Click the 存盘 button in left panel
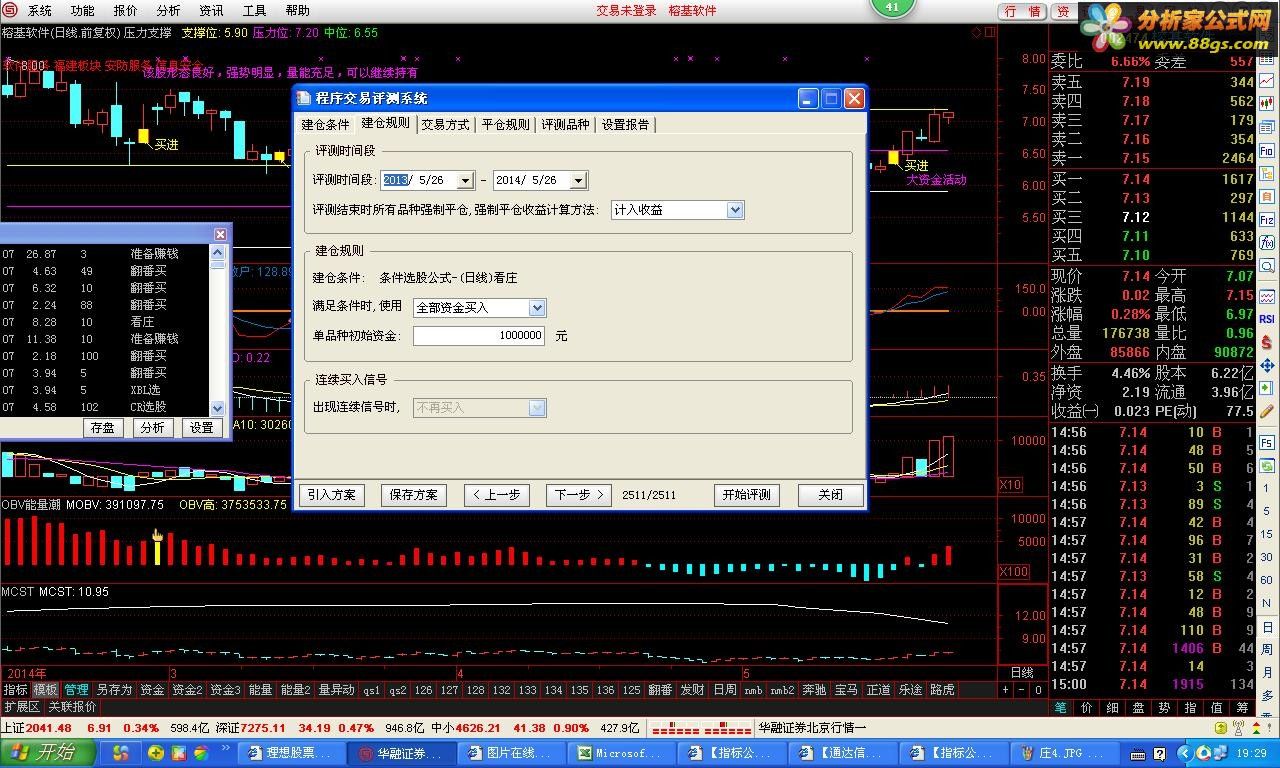The width and height of the screenshot is (1280, 768). tap(102, 428)
